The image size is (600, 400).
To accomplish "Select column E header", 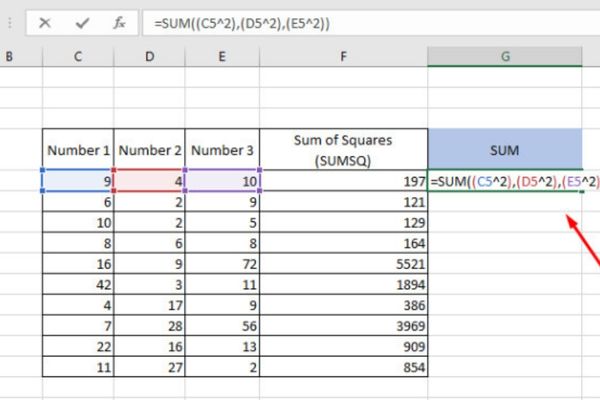I will click(222, 57).
